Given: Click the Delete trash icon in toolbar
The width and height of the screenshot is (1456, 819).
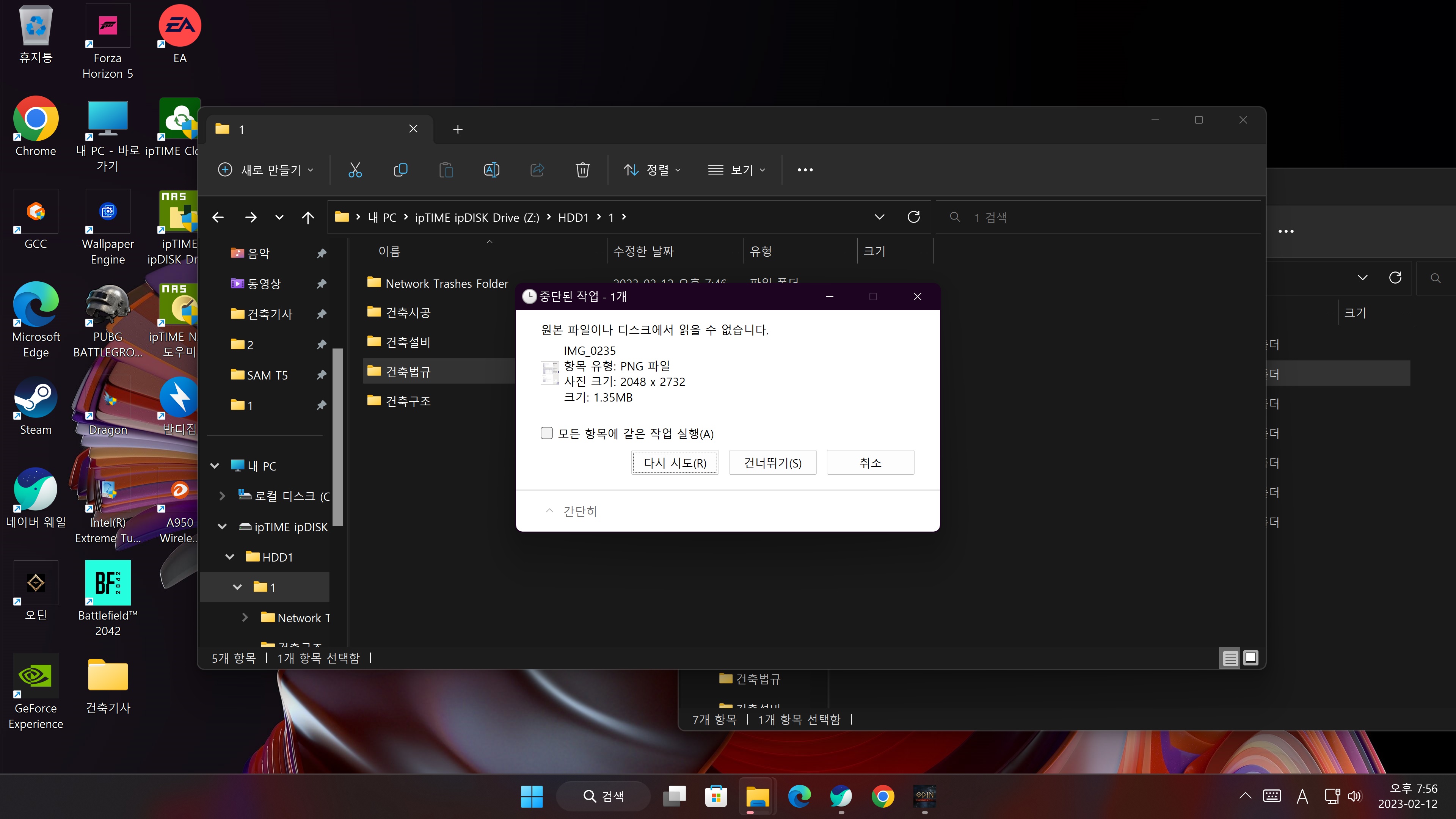Looking at the screenshot, I should point(582,169).
